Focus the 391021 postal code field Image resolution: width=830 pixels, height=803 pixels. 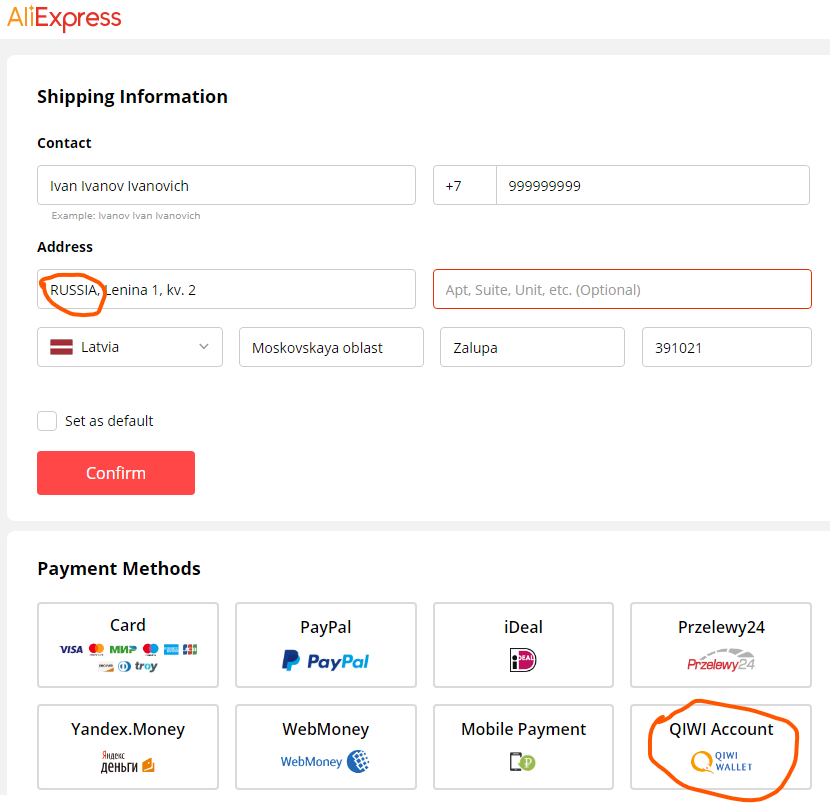coord(726,347)
